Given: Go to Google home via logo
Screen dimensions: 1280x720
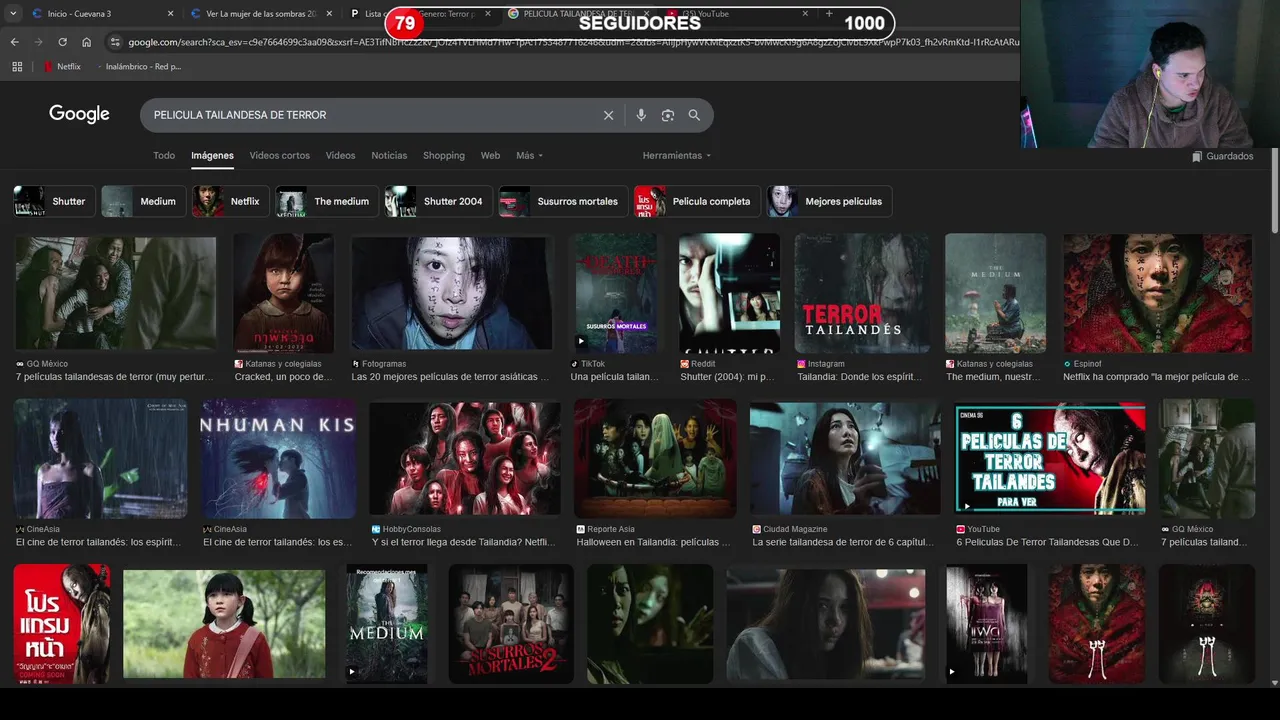Looking at the screenshot, I should pos(79,114).
